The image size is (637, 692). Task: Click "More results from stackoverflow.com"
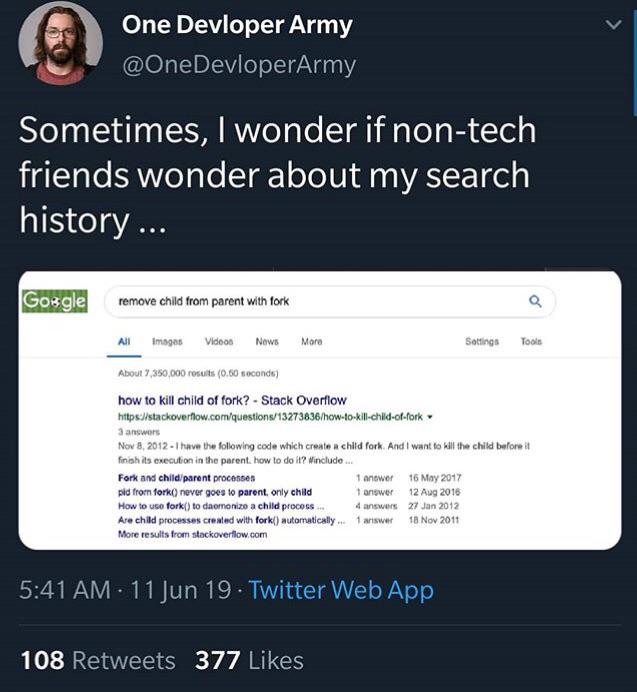point(192,534)
